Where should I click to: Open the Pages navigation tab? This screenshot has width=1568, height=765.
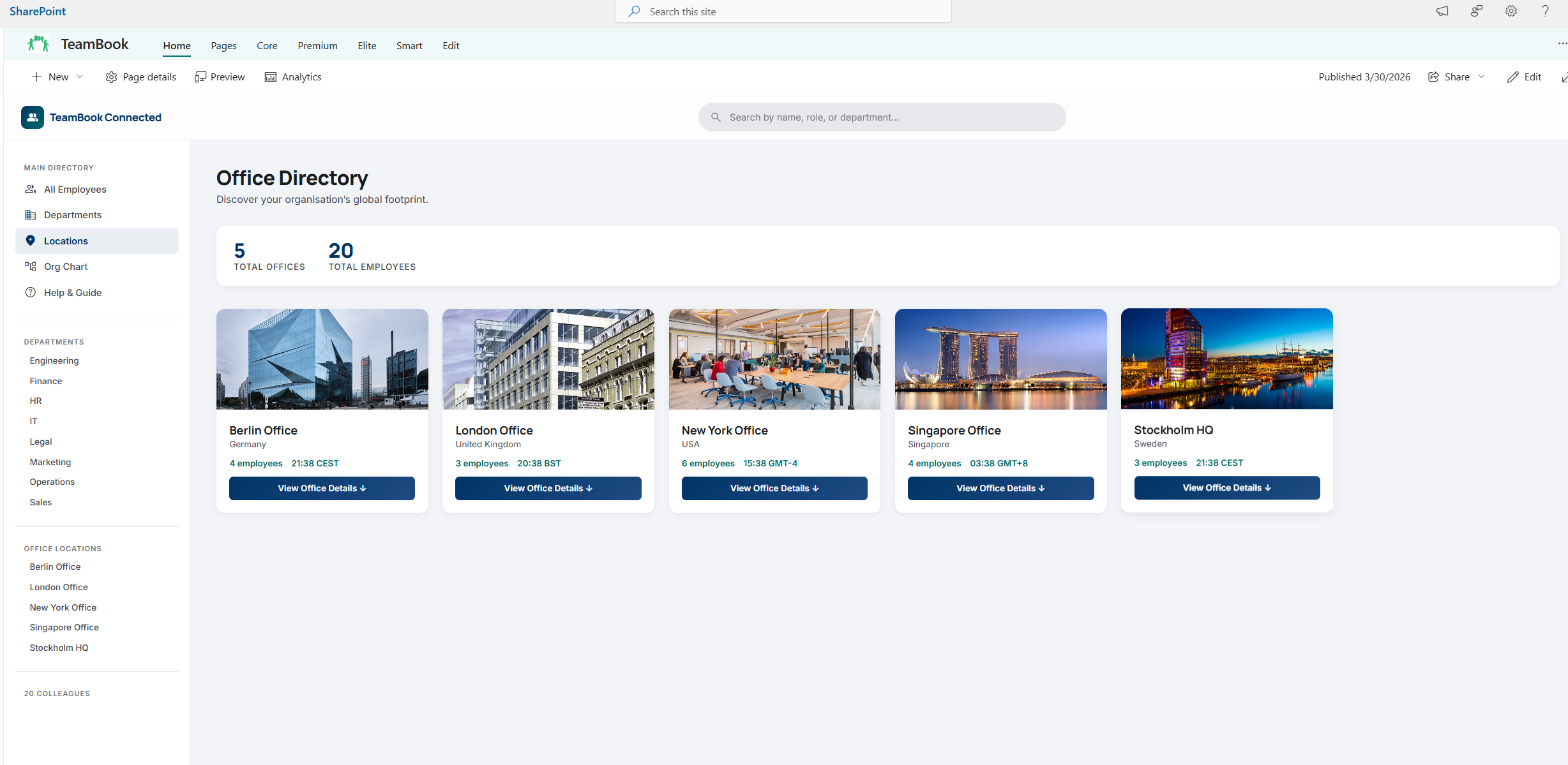pos(223,46)
